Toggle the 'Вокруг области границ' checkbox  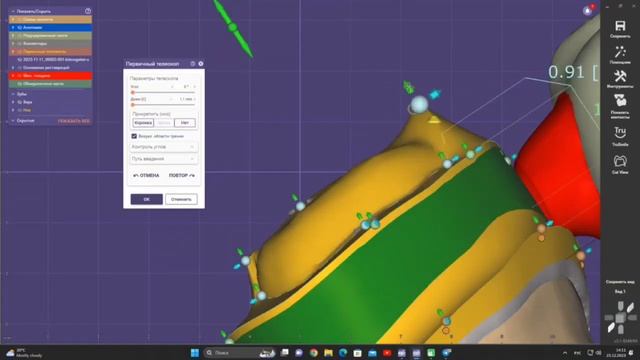(x=134, y=136)
